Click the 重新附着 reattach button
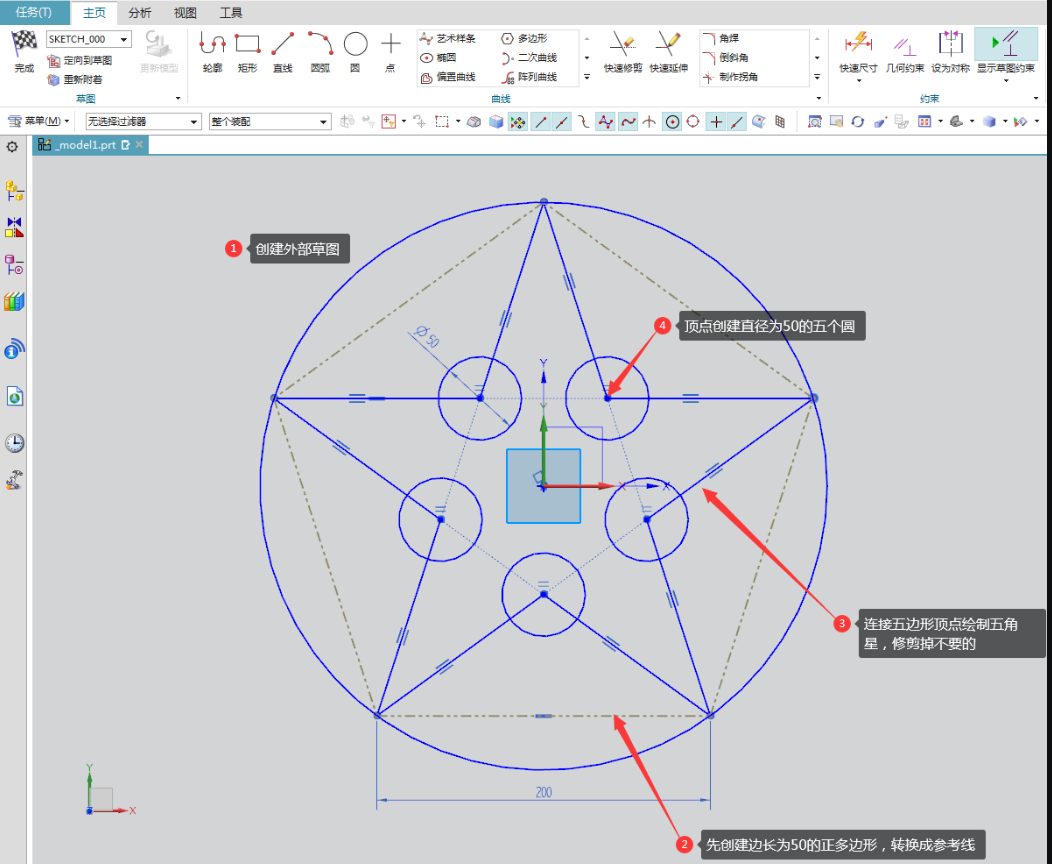The image size is (1052, 864). pos(74,80)
